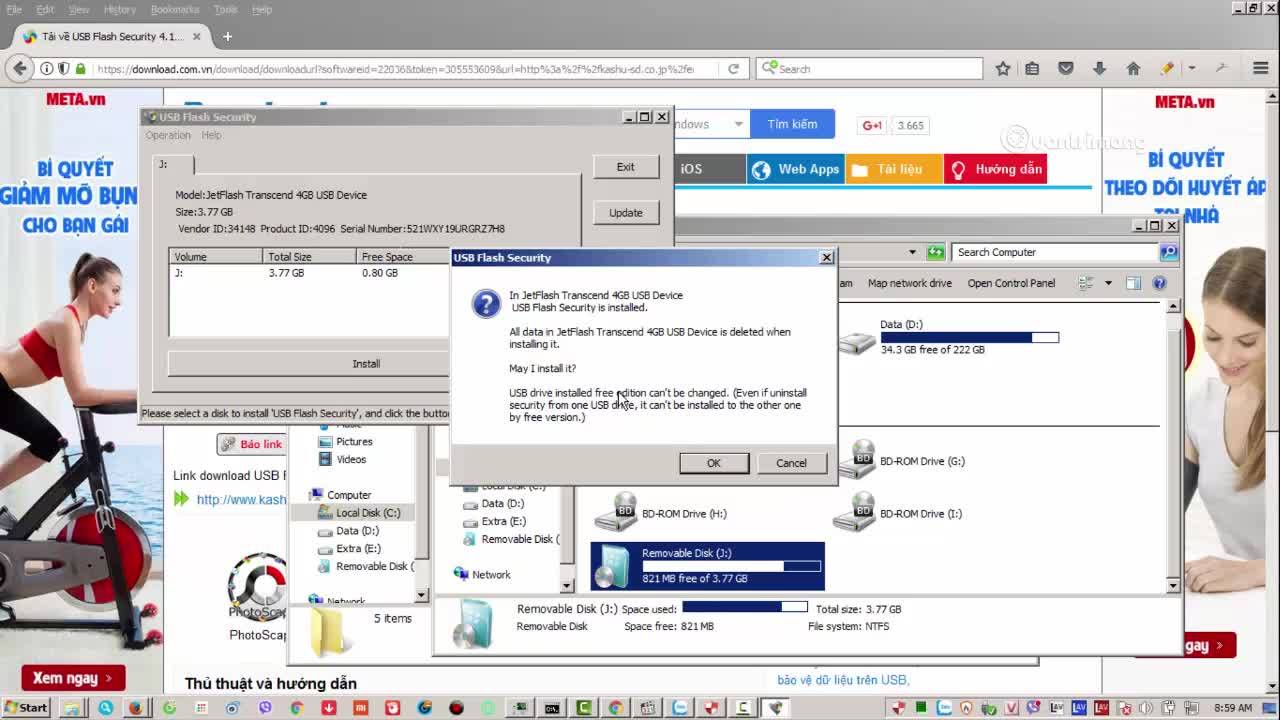Open the Windows dropdown beside Tìm kiếm
Screen dimensions: 1280x720
(738, 124)
